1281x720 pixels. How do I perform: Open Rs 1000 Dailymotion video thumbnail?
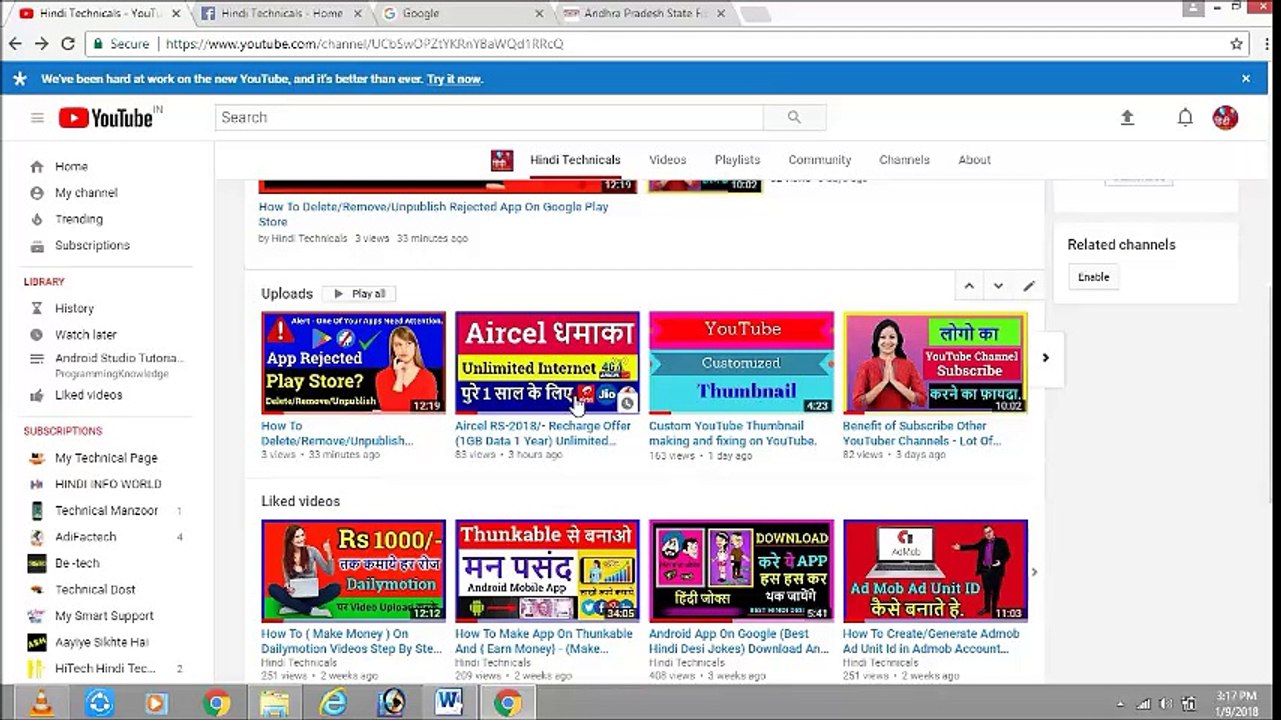point(353,571)
